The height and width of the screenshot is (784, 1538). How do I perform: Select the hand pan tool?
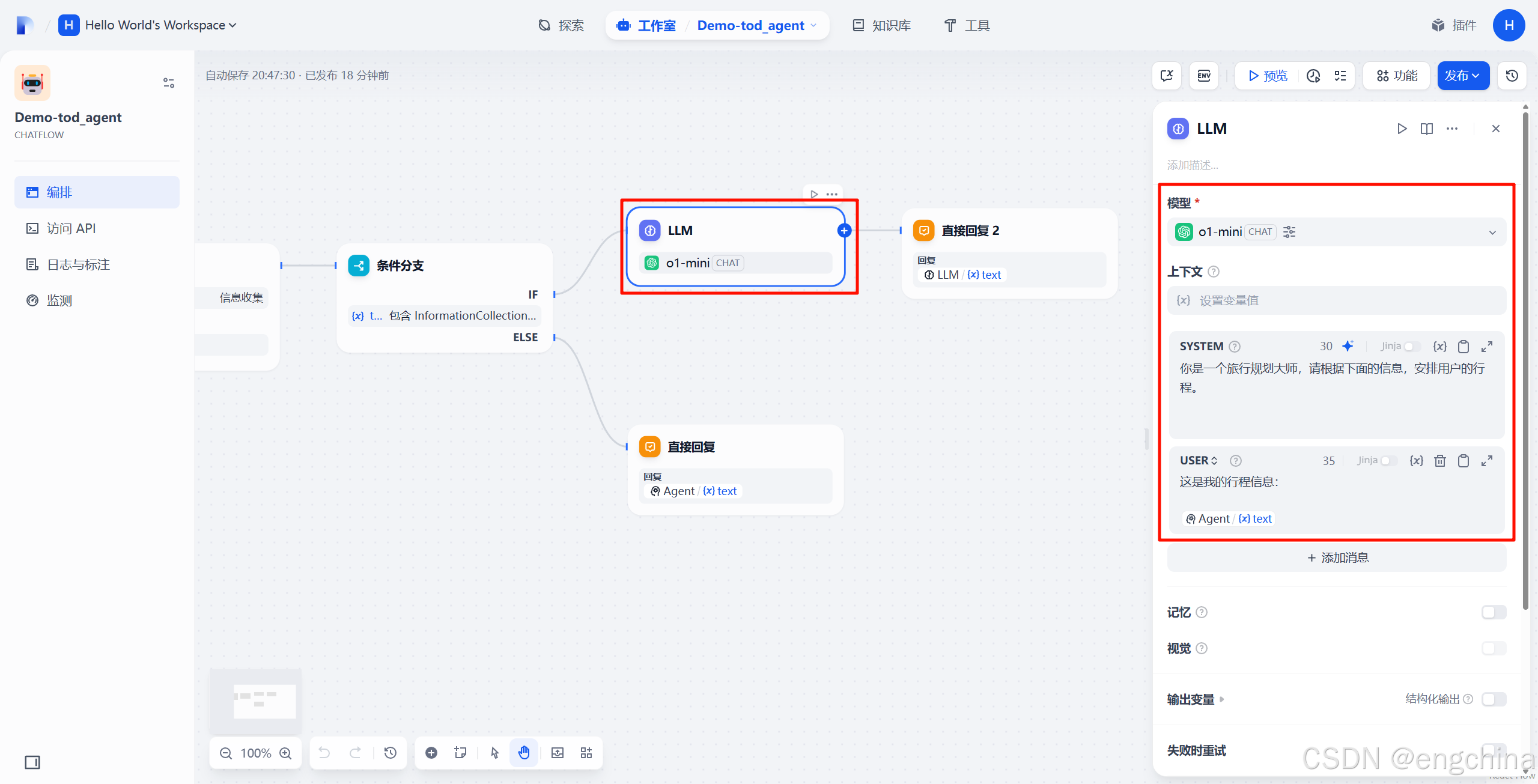(524, 753)
